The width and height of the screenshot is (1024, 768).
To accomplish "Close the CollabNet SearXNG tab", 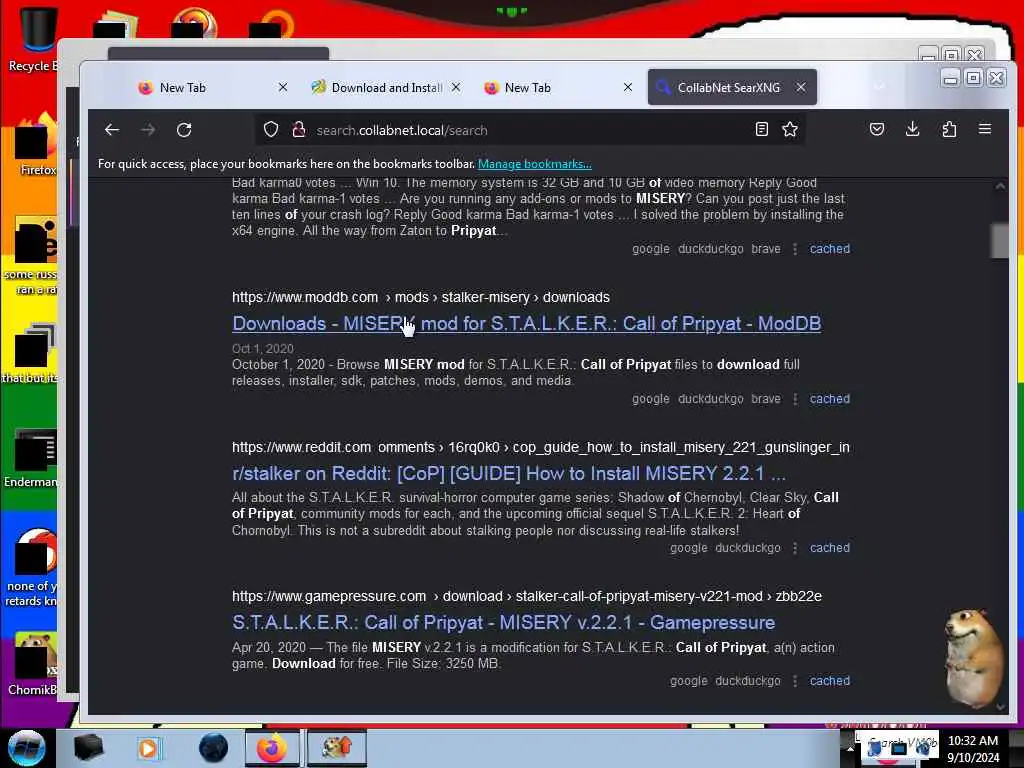I will pyautogui.click(x=801, y=87).
